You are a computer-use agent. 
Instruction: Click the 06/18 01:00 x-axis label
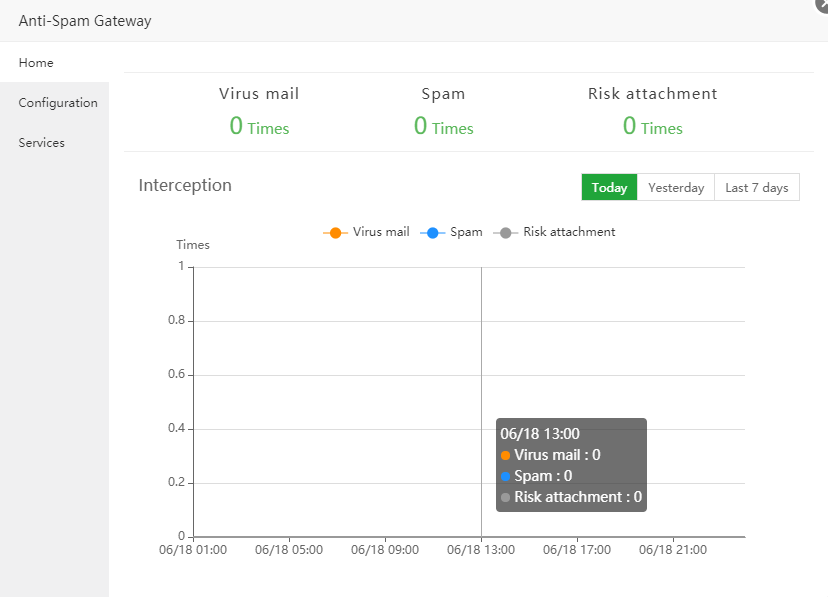pos(193,550)
